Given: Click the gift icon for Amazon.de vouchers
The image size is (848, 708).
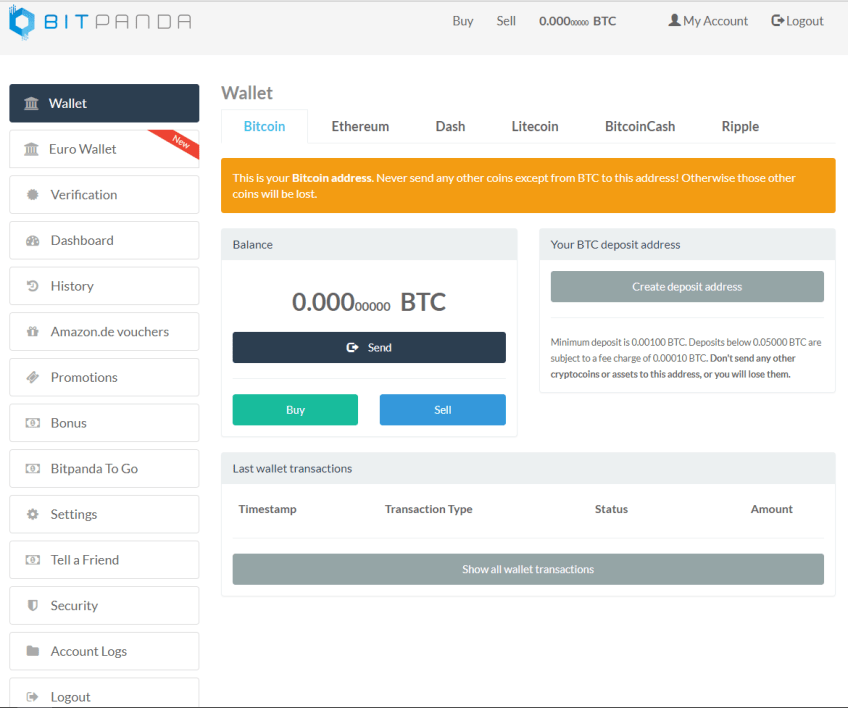Looking at the screenshot, I should tap(32, 332).
